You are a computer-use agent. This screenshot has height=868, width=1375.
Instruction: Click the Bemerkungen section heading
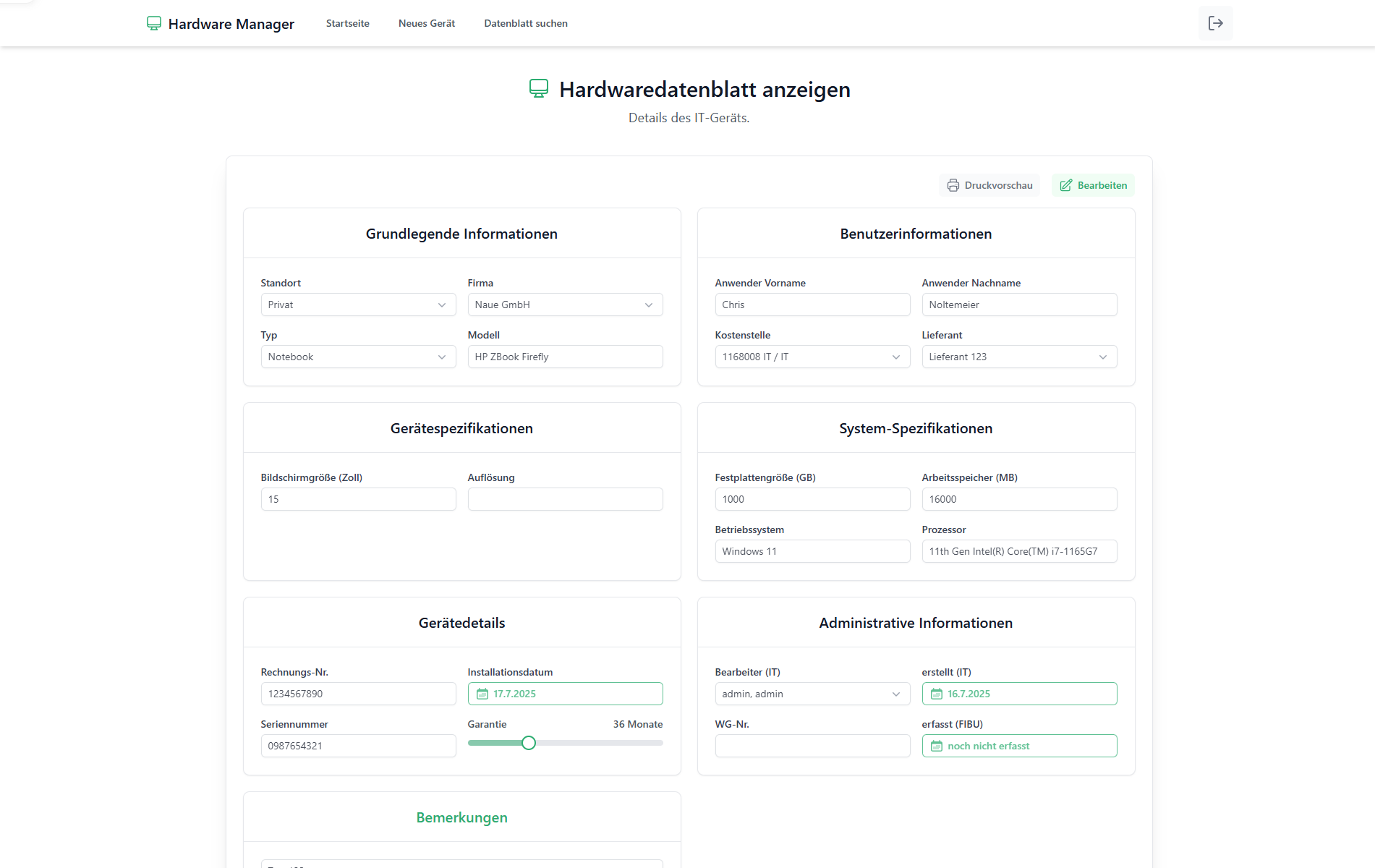tap(461, 817)
